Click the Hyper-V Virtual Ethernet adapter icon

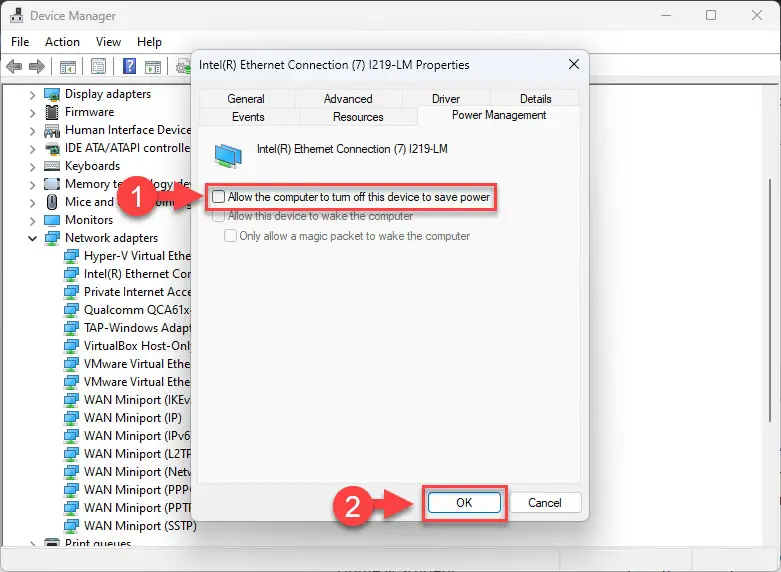coord(71,256)
